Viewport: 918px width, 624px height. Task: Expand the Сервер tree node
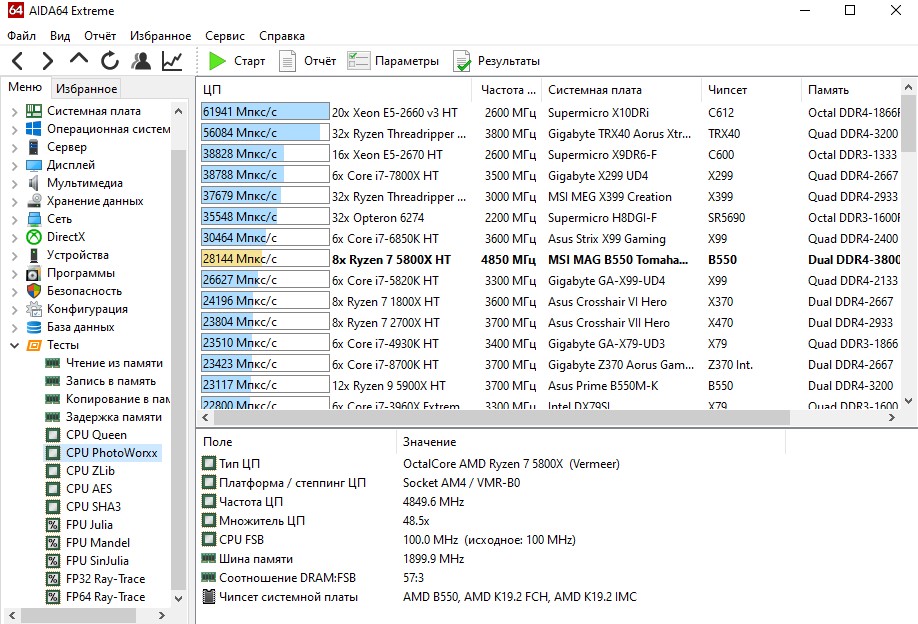[14, 148]
